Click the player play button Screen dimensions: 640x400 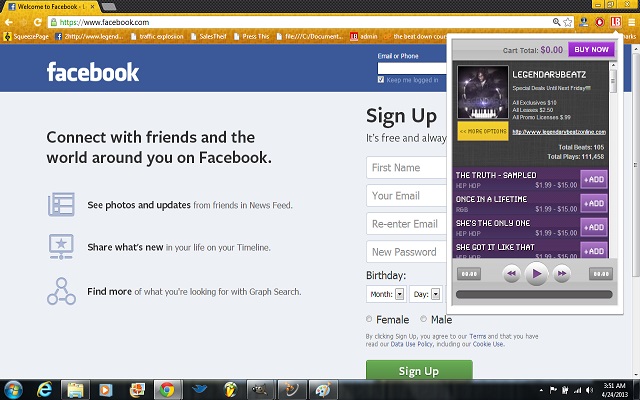pyautogui.click(x=536, y=273)
